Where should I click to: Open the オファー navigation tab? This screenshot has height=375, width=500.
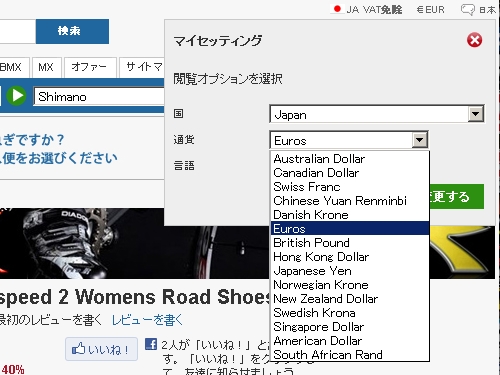coord(90,67)
